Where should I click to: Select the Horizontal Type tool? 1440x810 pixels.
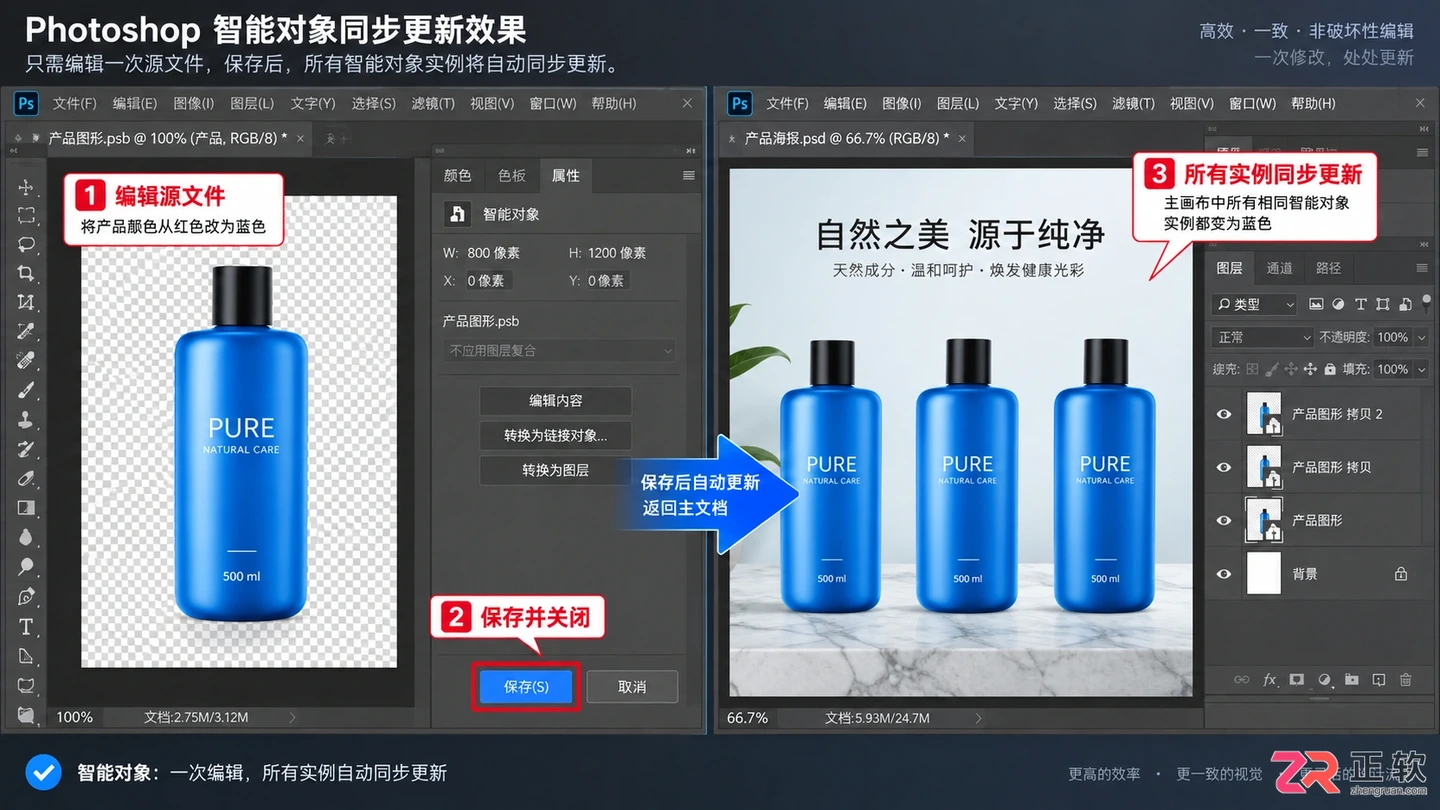(x=26, y=627)
